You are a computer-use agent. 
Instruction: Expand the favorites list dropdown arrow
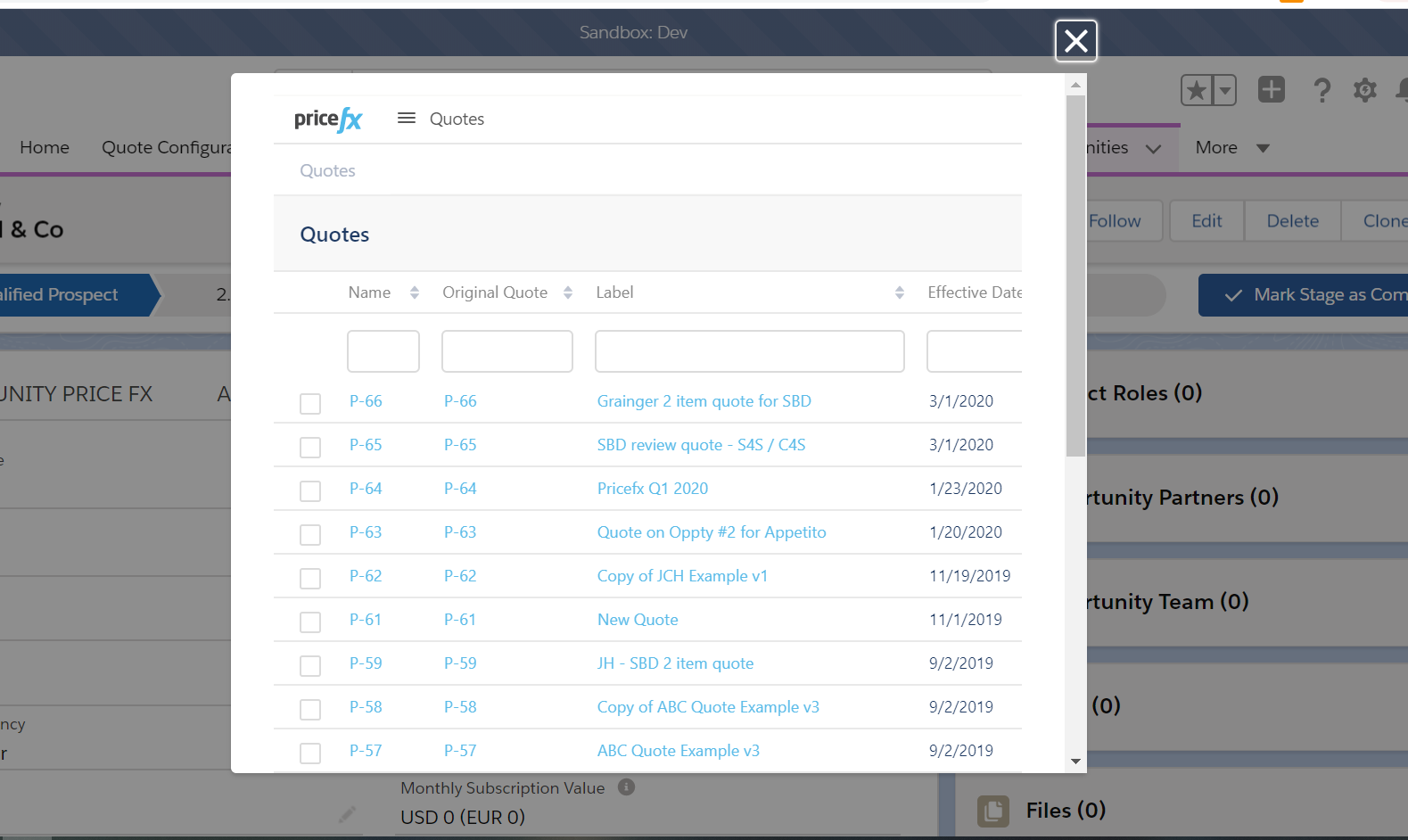pos(1225,90)
